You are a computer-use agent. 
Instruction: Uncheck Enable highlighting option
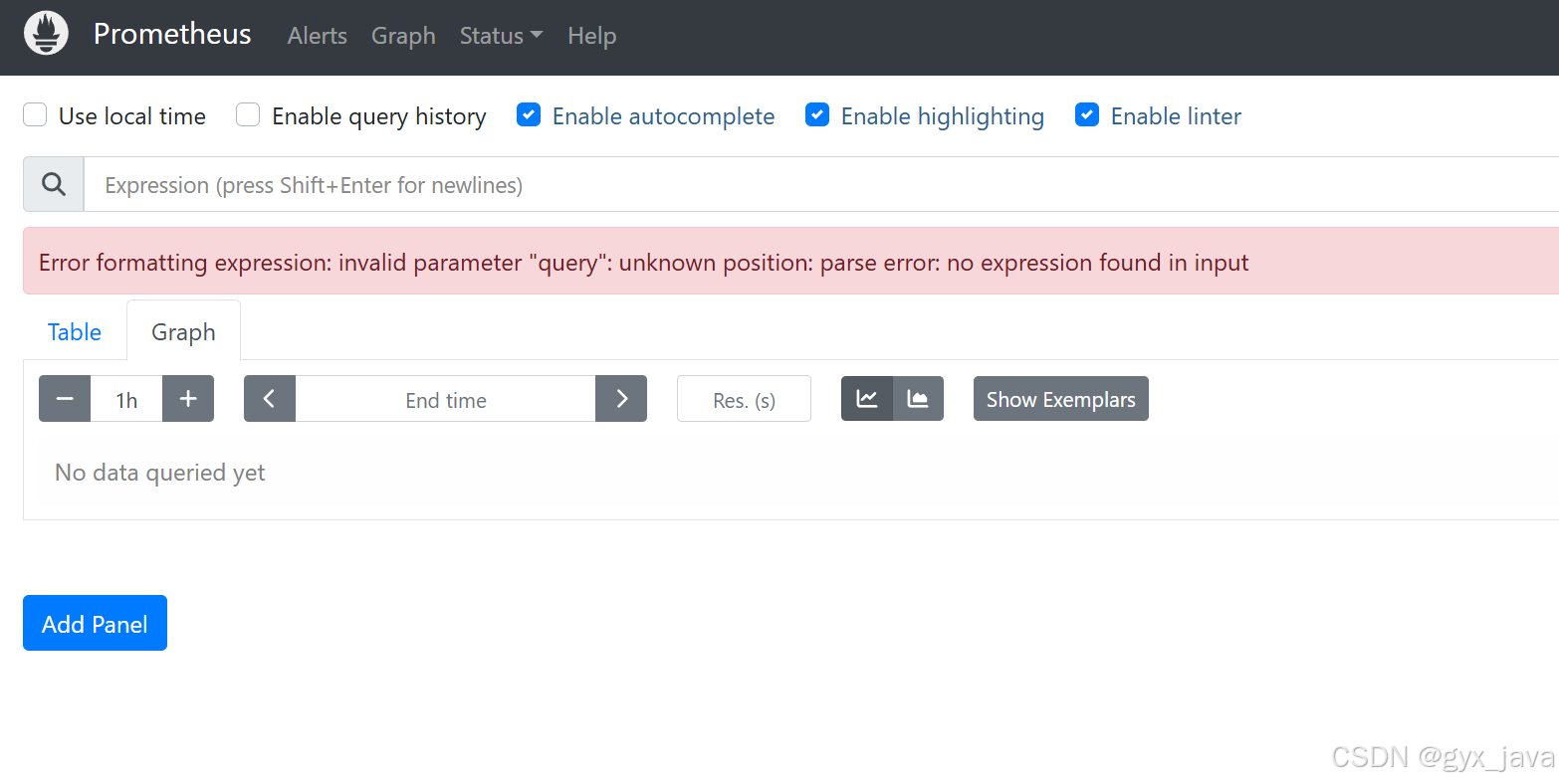[817, 115]
